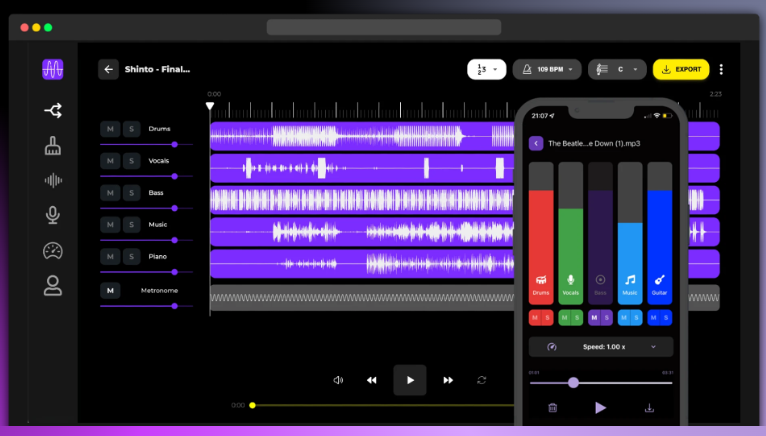Viewport: 766px width, 436px height.
Task: Open the key C dropdown
Action: click(x=616, y=69)
